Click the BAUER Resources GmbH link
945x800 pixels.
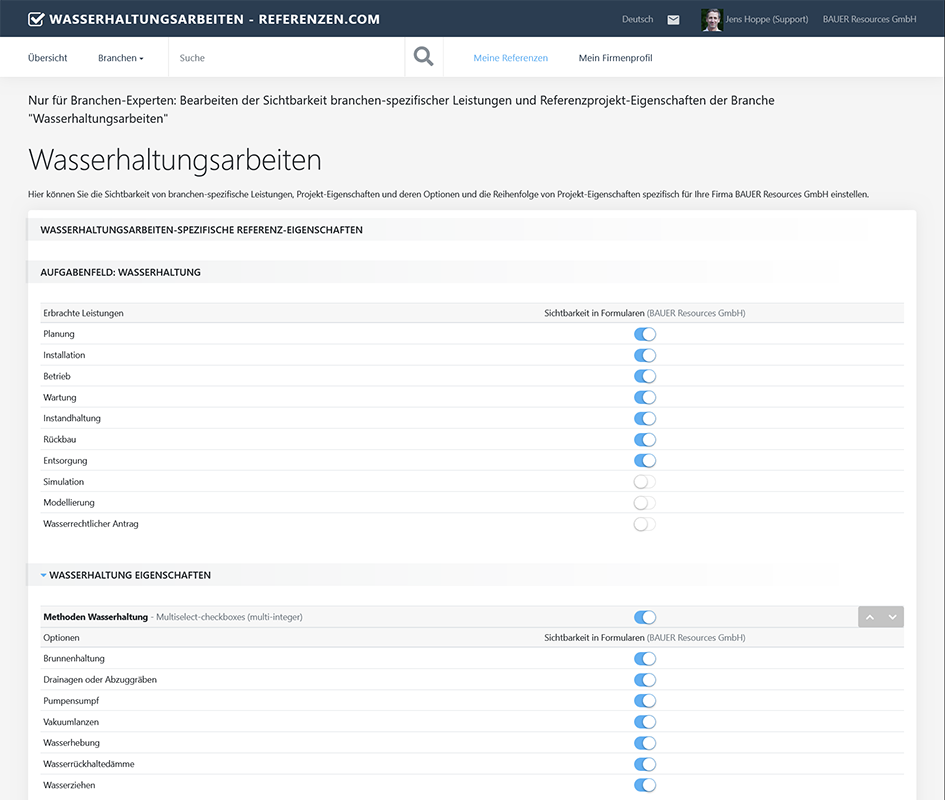click(x=869, y=19)
